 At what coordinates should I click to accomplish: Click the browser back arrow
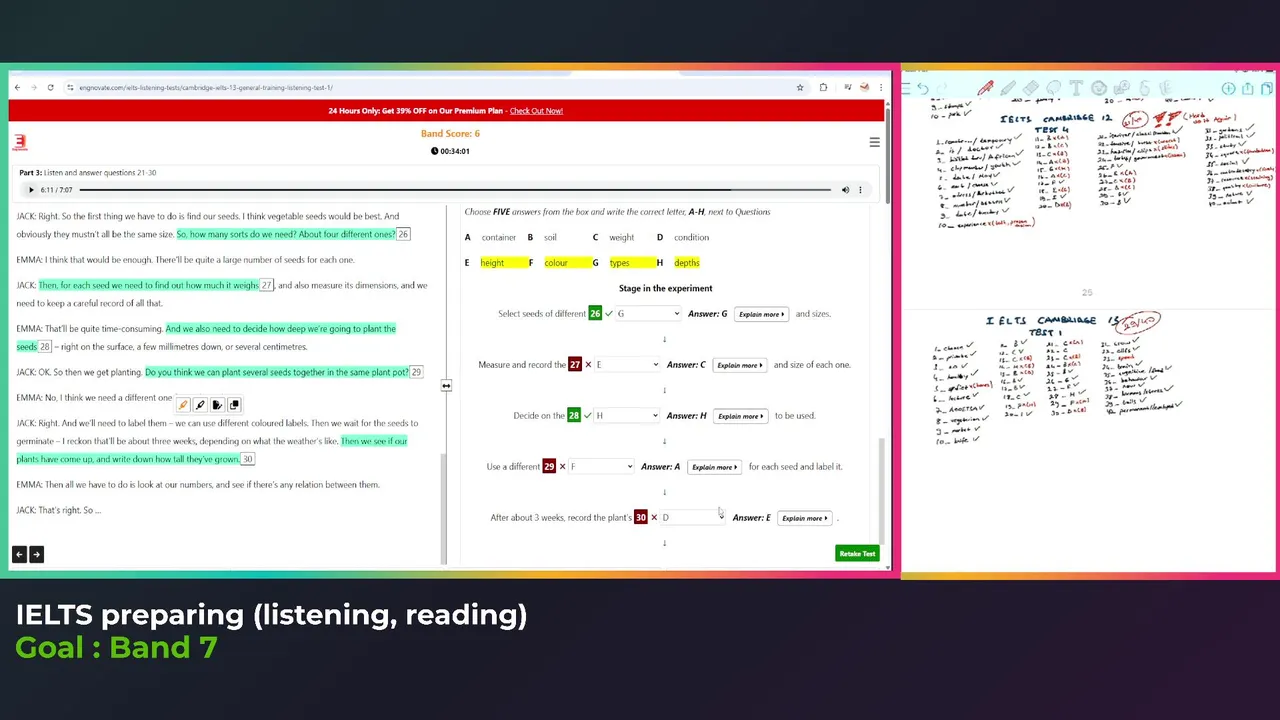point(17,87)
